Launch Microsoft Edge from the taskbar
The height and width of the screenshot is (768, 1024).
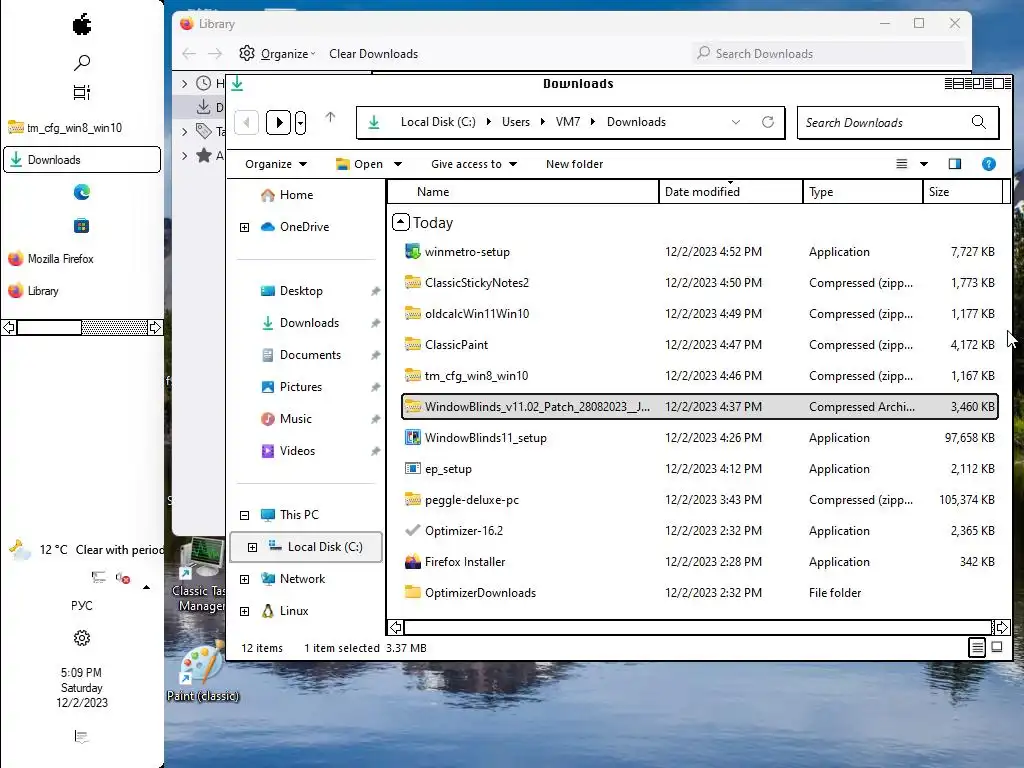[82, 192]
